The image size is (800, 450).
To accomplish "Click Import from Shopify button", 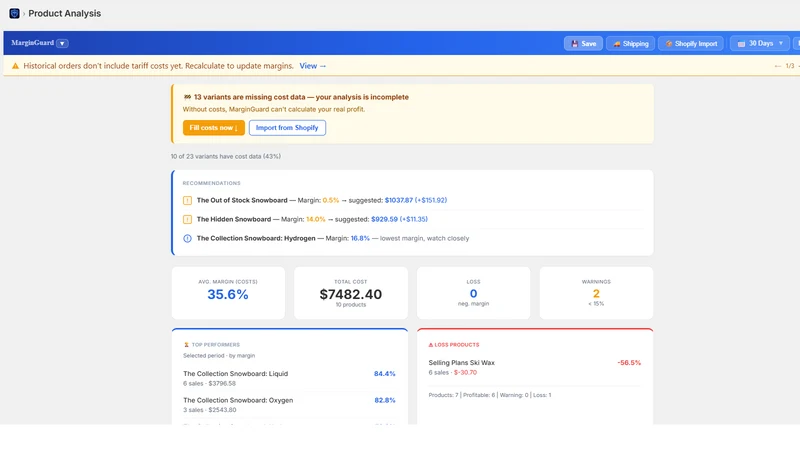I will coord(287,128).
